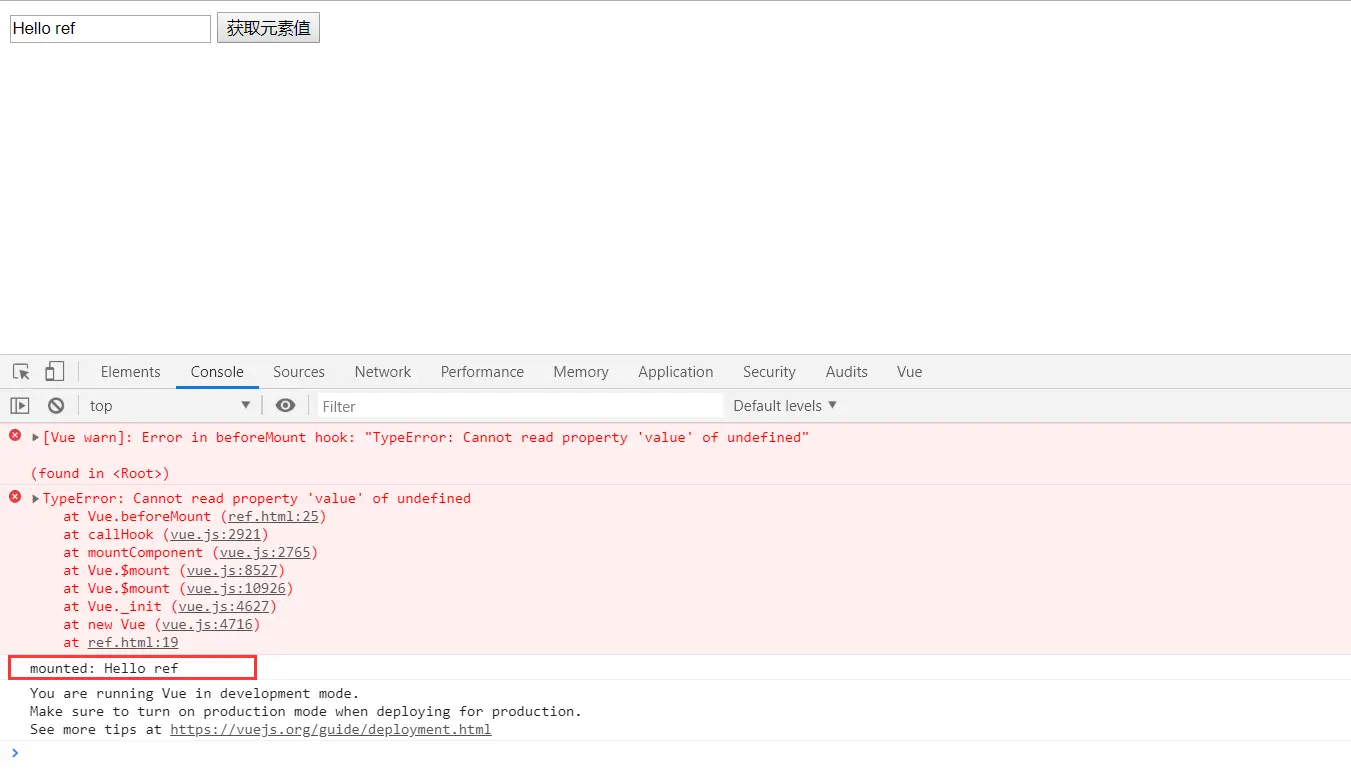The width and height of the screenshot is (1351, 776).
Task: Open the ref.html:25 source link
Action: click(x=273, y=516)
